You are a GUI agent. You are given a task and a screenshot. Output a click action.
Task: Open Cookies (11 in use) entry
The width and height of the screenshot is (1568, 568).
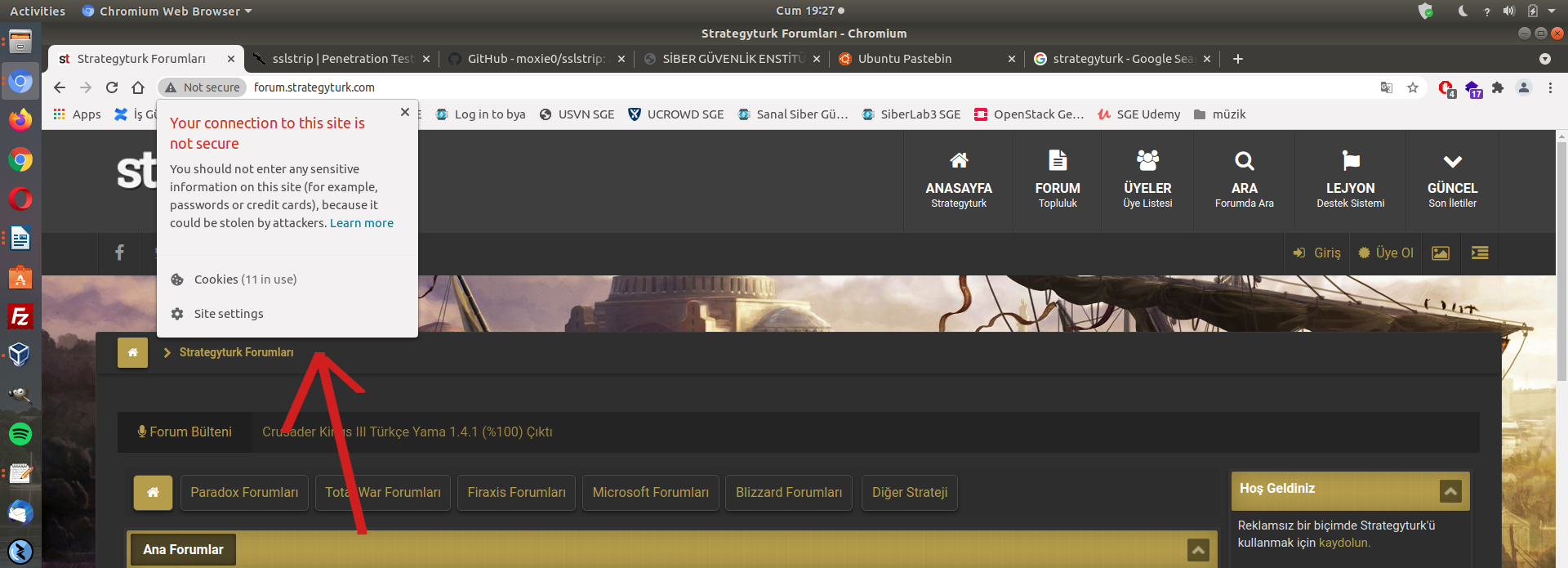coord(287,280)
